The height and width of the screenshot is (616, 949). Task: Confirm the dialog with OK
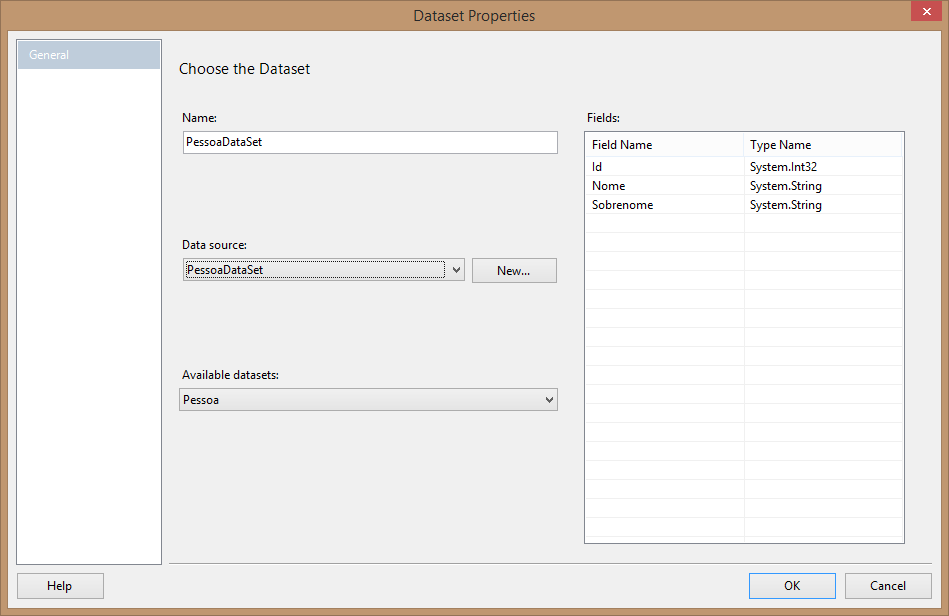point(792,586)
